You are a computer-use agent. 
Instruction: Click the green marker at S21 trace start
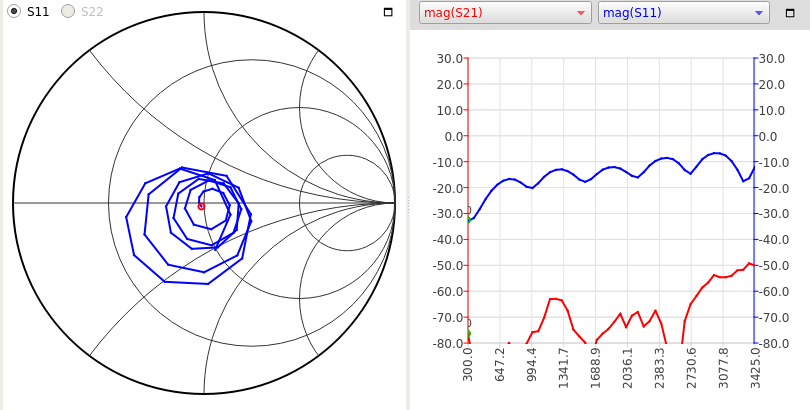coord(469,334)
